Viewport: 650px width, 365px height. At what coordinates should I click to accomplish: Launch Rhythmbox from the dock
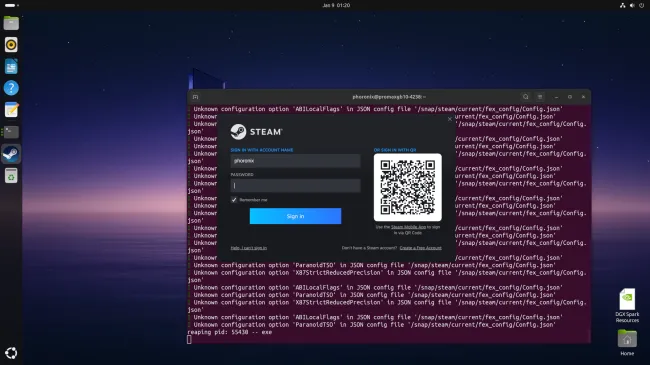pos(11,45)
